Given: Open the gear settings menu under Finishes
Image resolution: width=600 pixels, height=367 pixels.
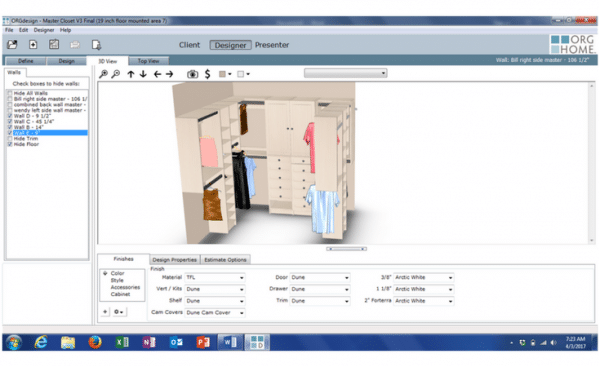Looking at the screenshot, I should (x=119, y=312).
